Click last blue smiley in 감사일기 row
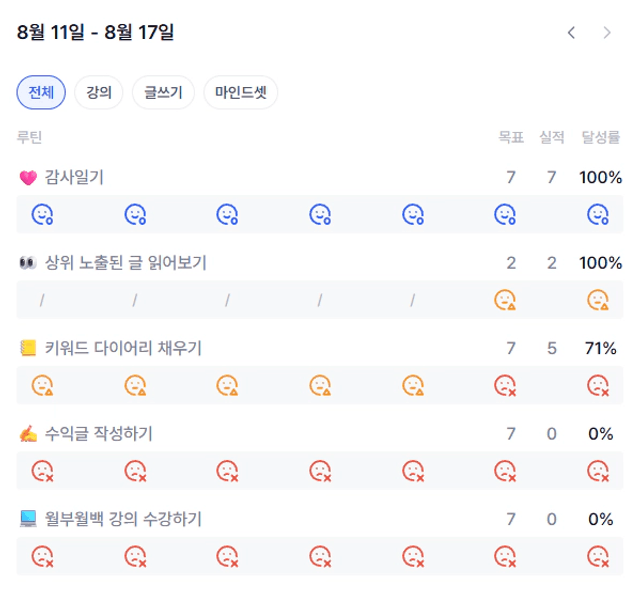 coord(598,214)
